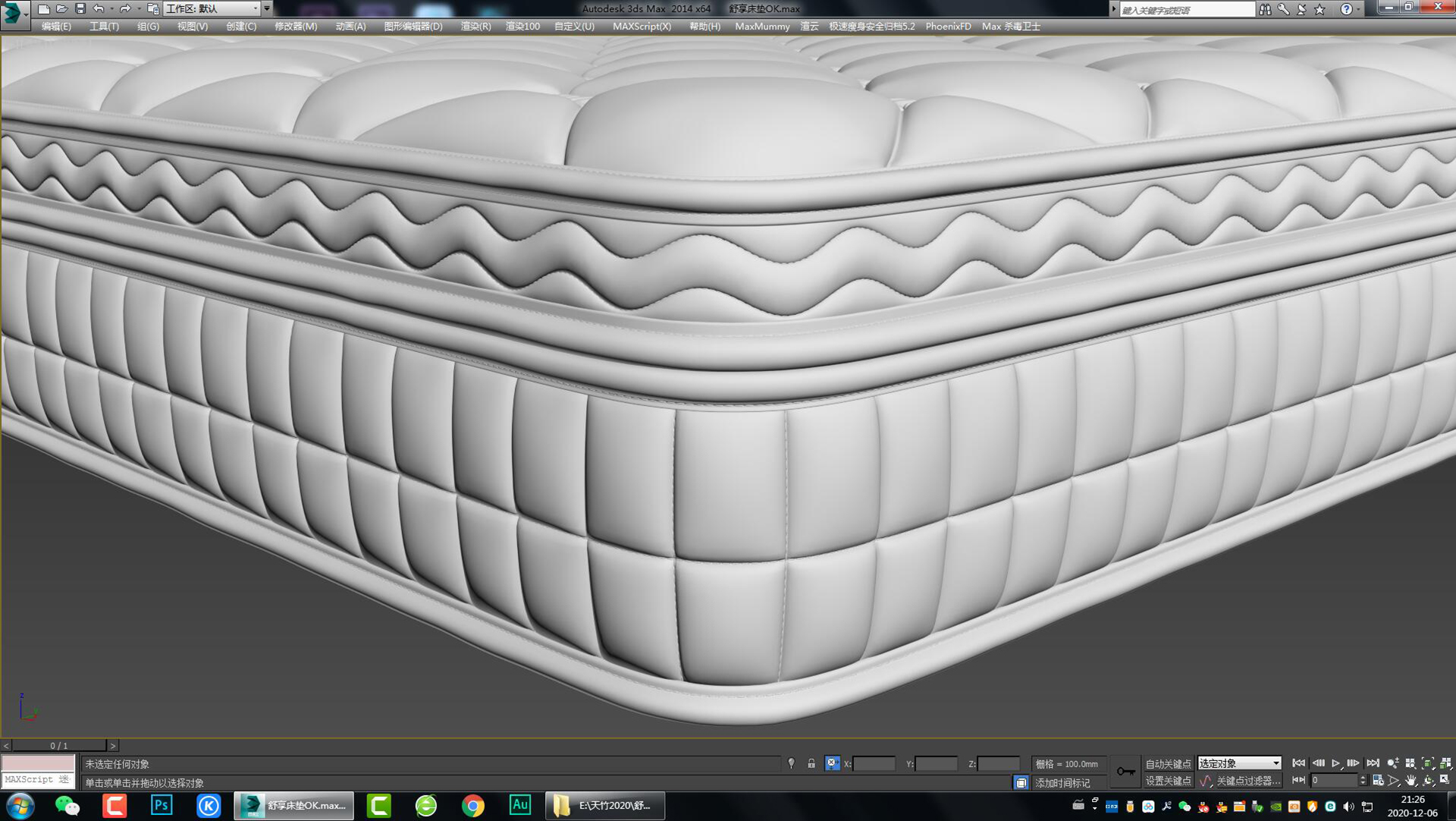
Task: Activate the Pan view hand icon
Action: [1410, 782]
